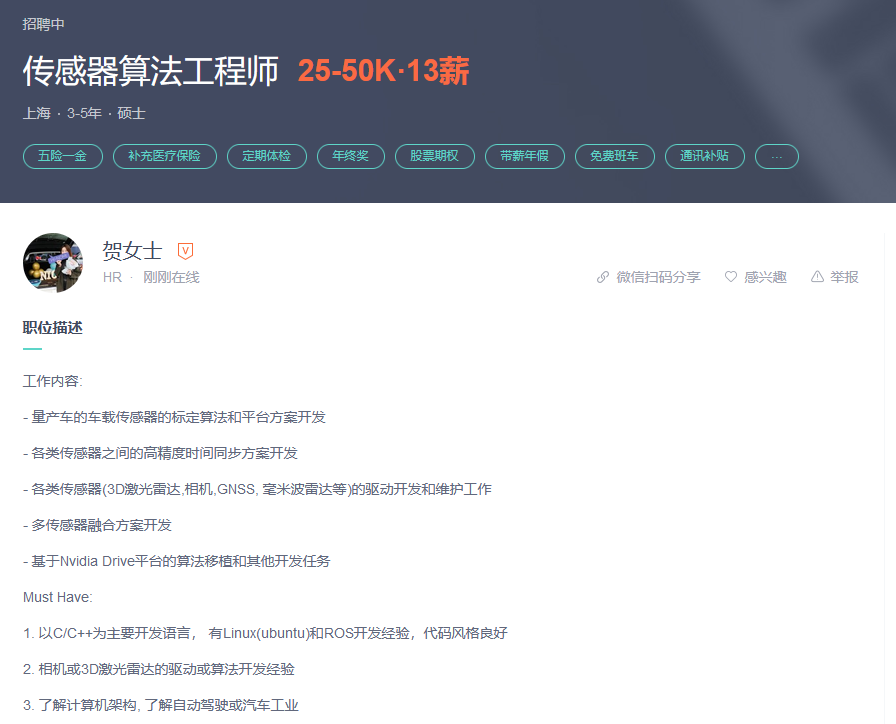Click the 工作内容: heading text
896x724 pixels.
click(x=53, y=381)
